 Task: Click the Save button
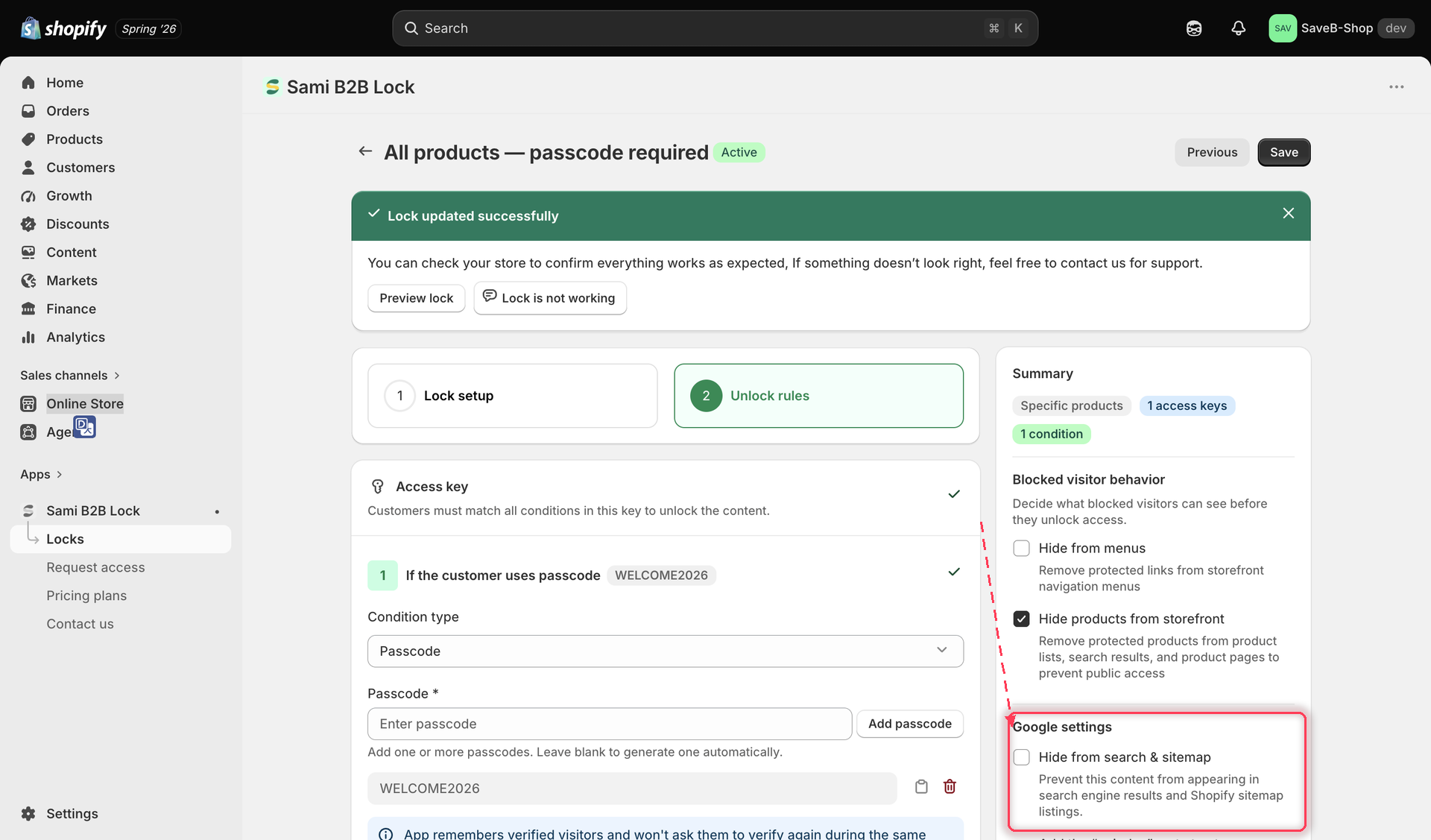1283,152
